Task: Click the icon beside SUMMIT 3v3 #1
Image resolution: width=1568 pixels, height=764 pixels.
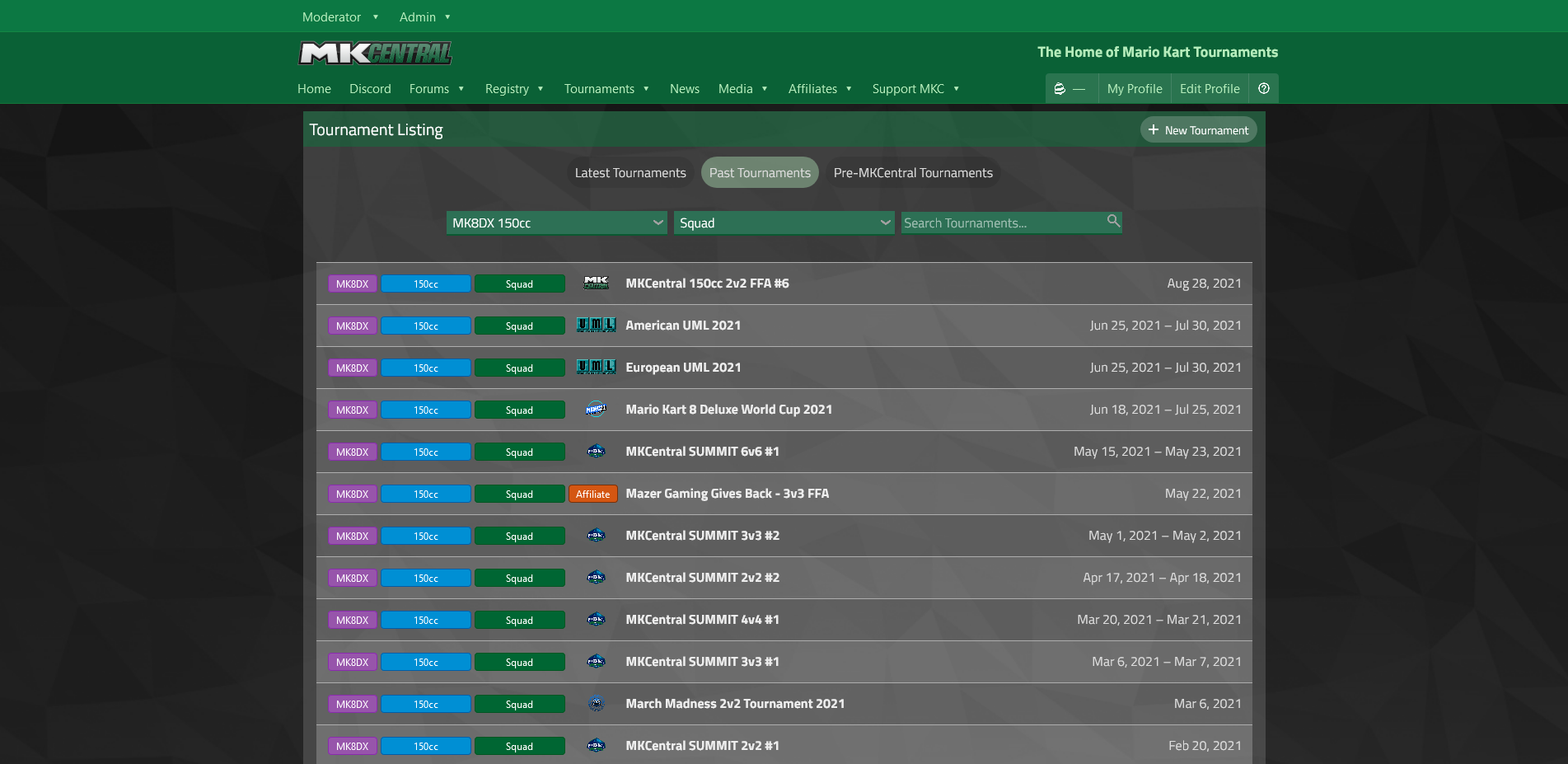Action: tap(597, 662)
